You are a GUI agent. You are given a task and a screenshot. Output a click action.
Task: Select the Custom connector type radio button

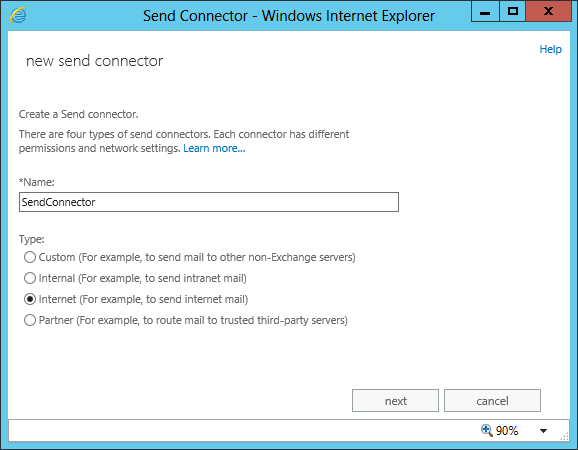[x=30, y=257]
